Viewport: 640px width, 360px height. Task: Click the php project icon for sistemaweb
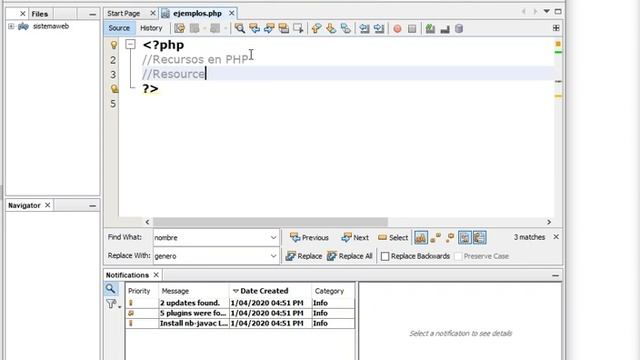click(x=23, y=26)
